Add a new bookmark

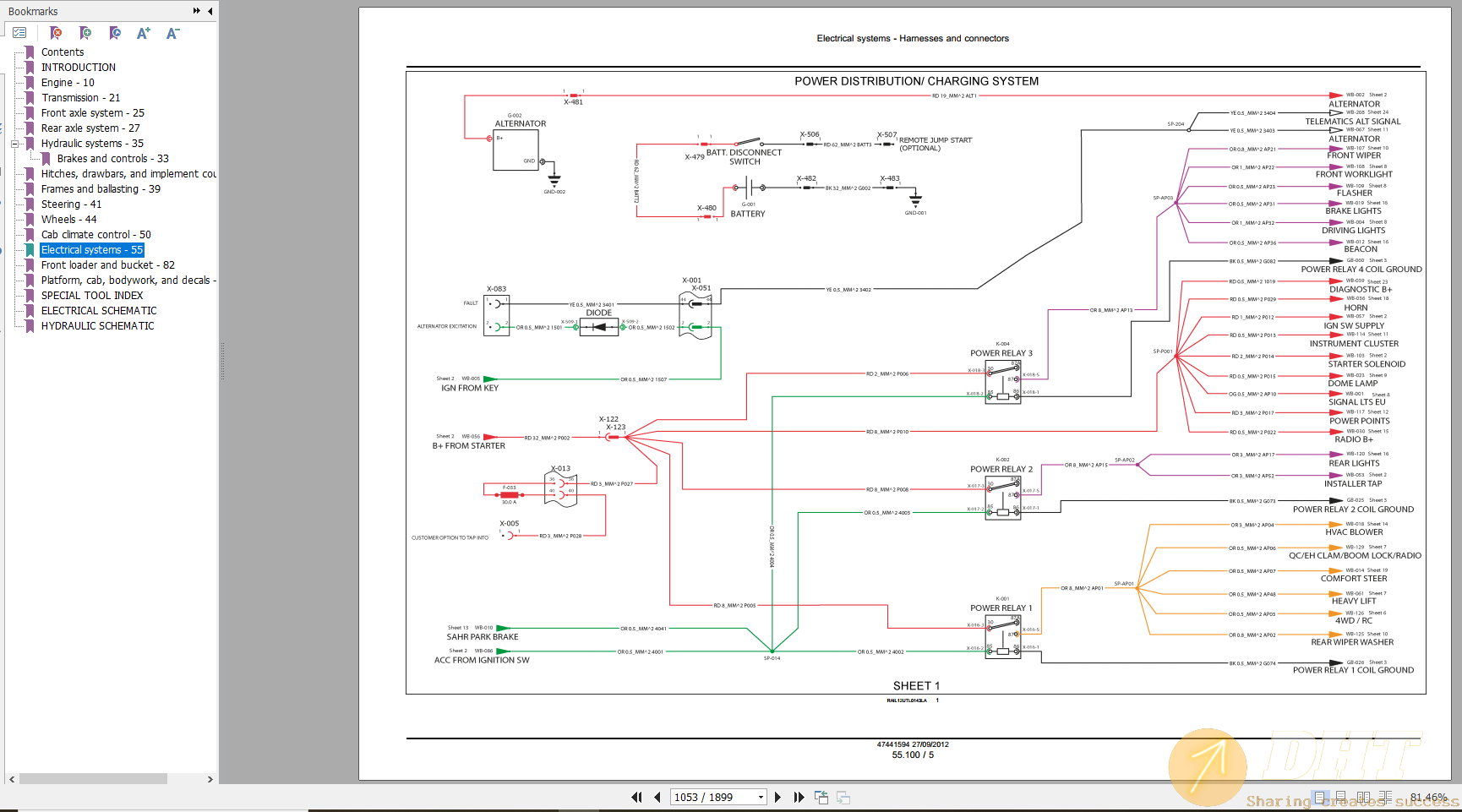pos(85,33)
